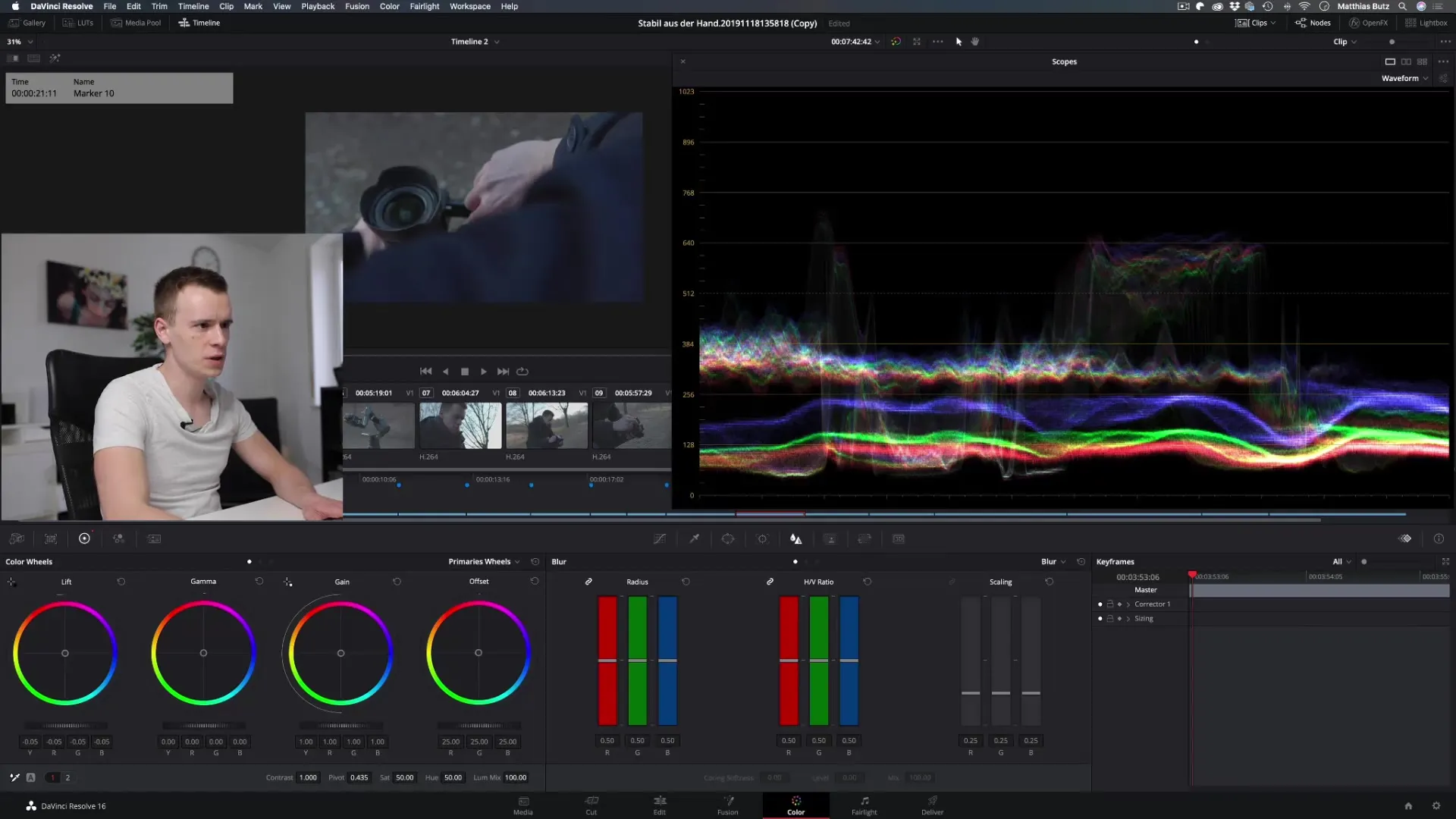The width and height of the screenshot is (1456, 819).
Task: Toggle the Media Pool panel
Action: [136, 23]
